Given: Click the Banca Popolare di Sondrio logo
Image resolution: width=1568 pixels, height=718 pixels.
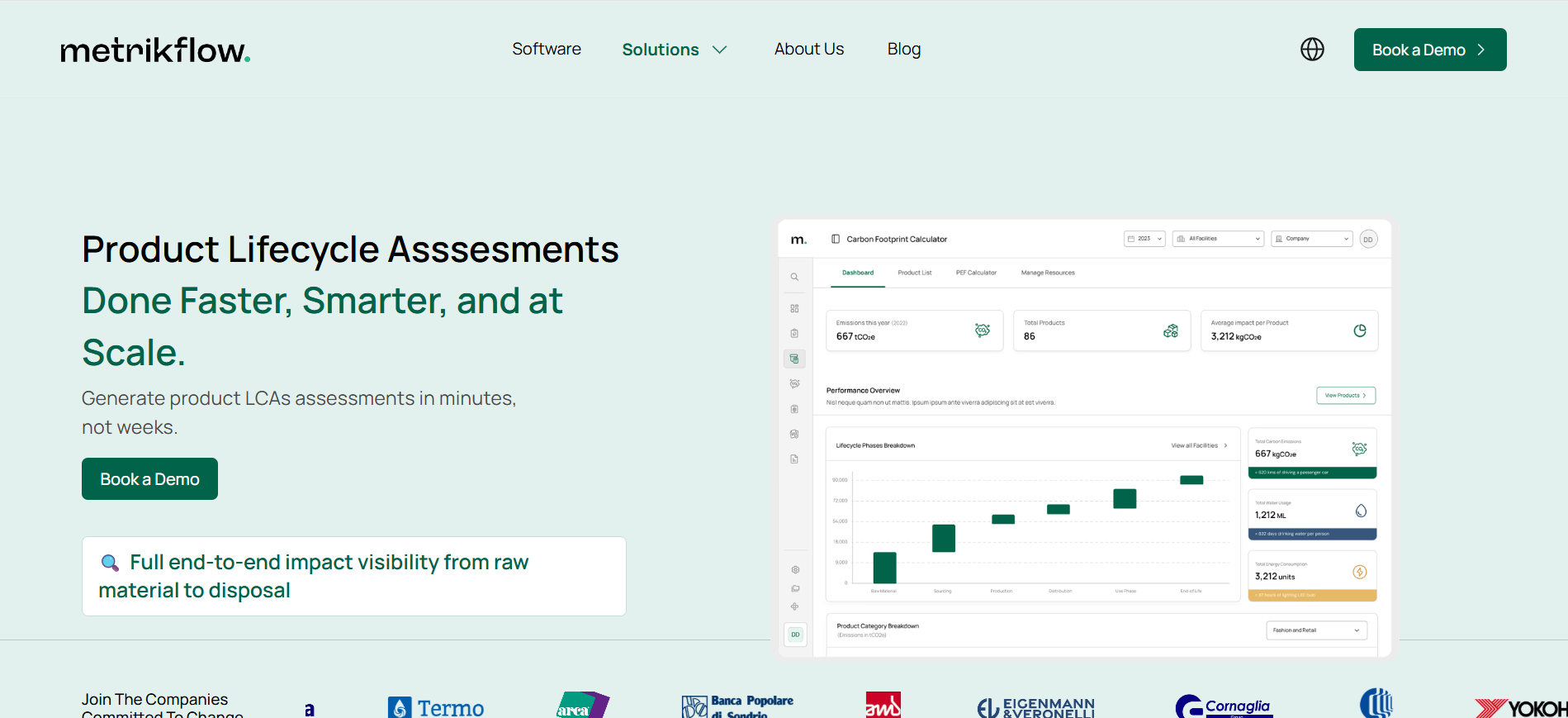Looking at the screenshot, I should [x=737, y=706].
